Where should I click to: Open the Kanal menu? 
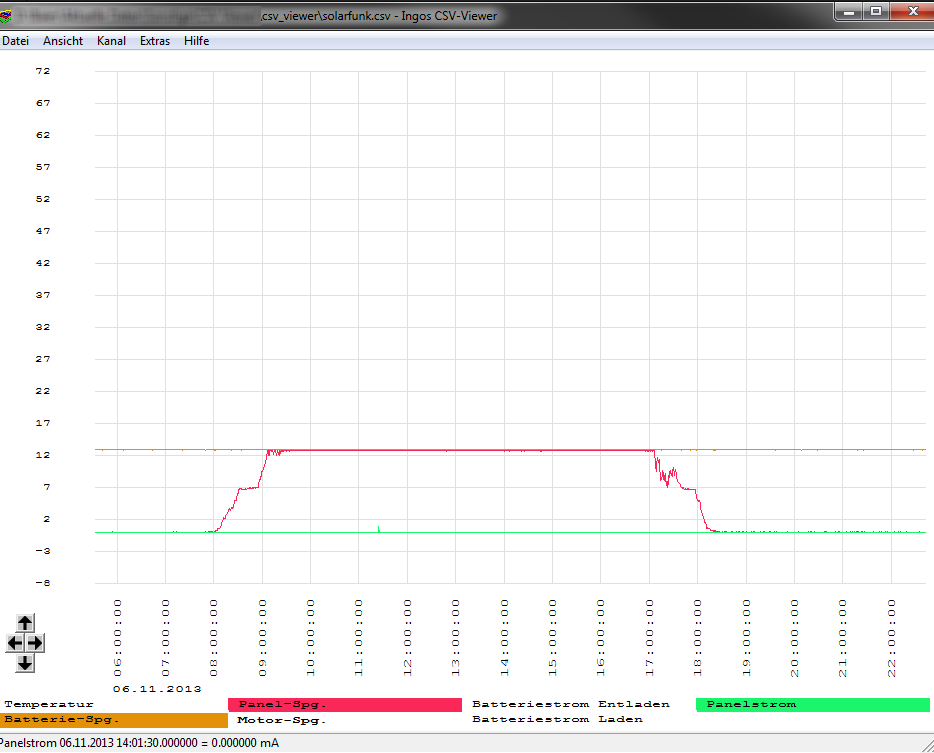click(111, 41)
